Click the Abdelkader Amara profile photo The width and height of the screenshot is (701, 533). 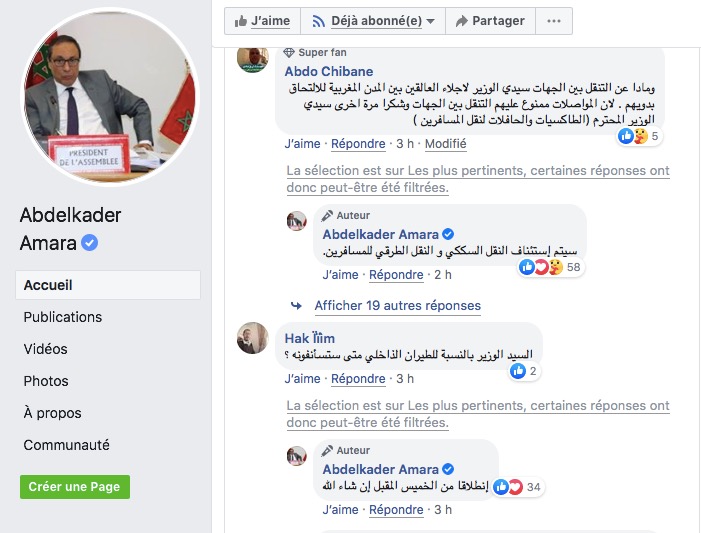coord(110,97)
